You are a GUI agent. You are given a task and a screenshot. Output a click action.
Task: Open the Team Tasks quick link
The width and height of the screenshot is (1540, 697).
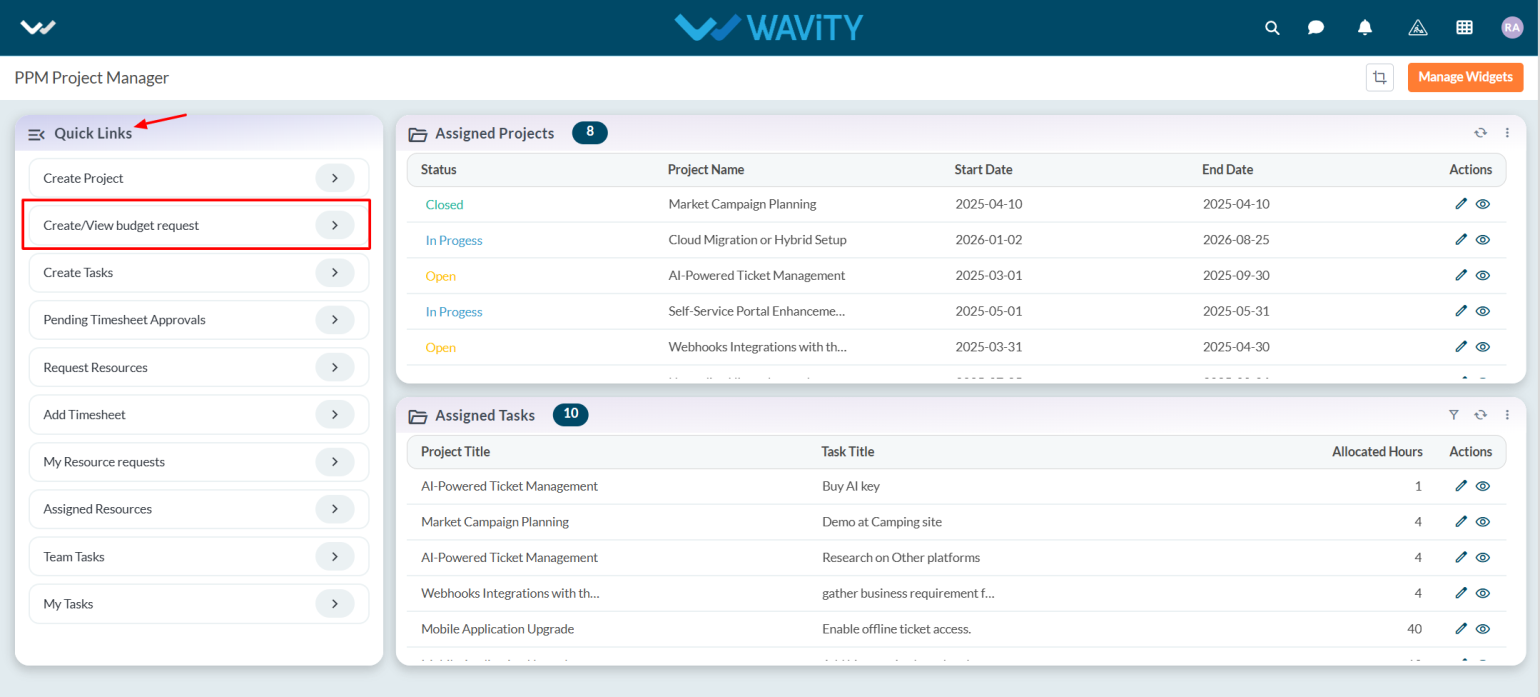point(199,556)
